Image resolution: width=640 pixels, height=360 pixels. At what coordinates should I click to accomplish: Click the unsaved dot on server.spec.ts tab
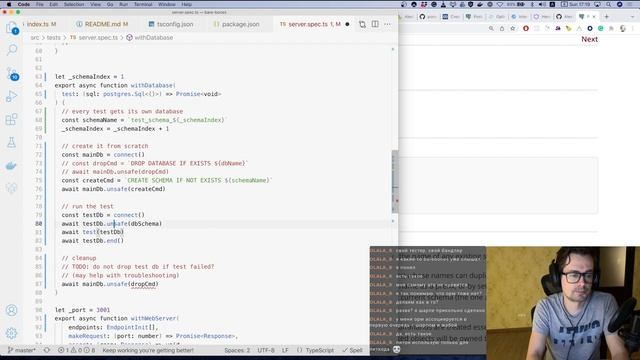coord(347,24)
